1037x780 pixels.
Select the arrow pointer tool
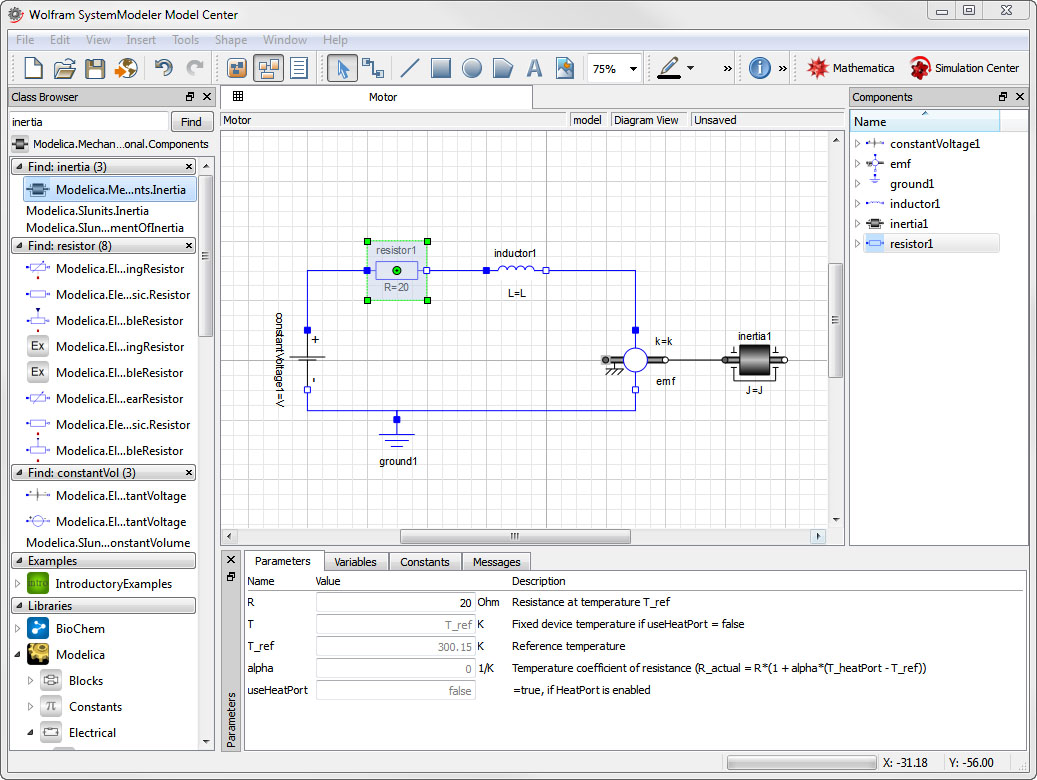[x=343, y=68]
